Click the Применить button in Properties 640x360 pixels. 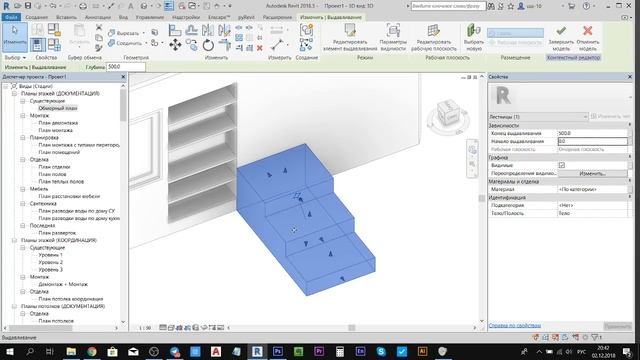618,326
